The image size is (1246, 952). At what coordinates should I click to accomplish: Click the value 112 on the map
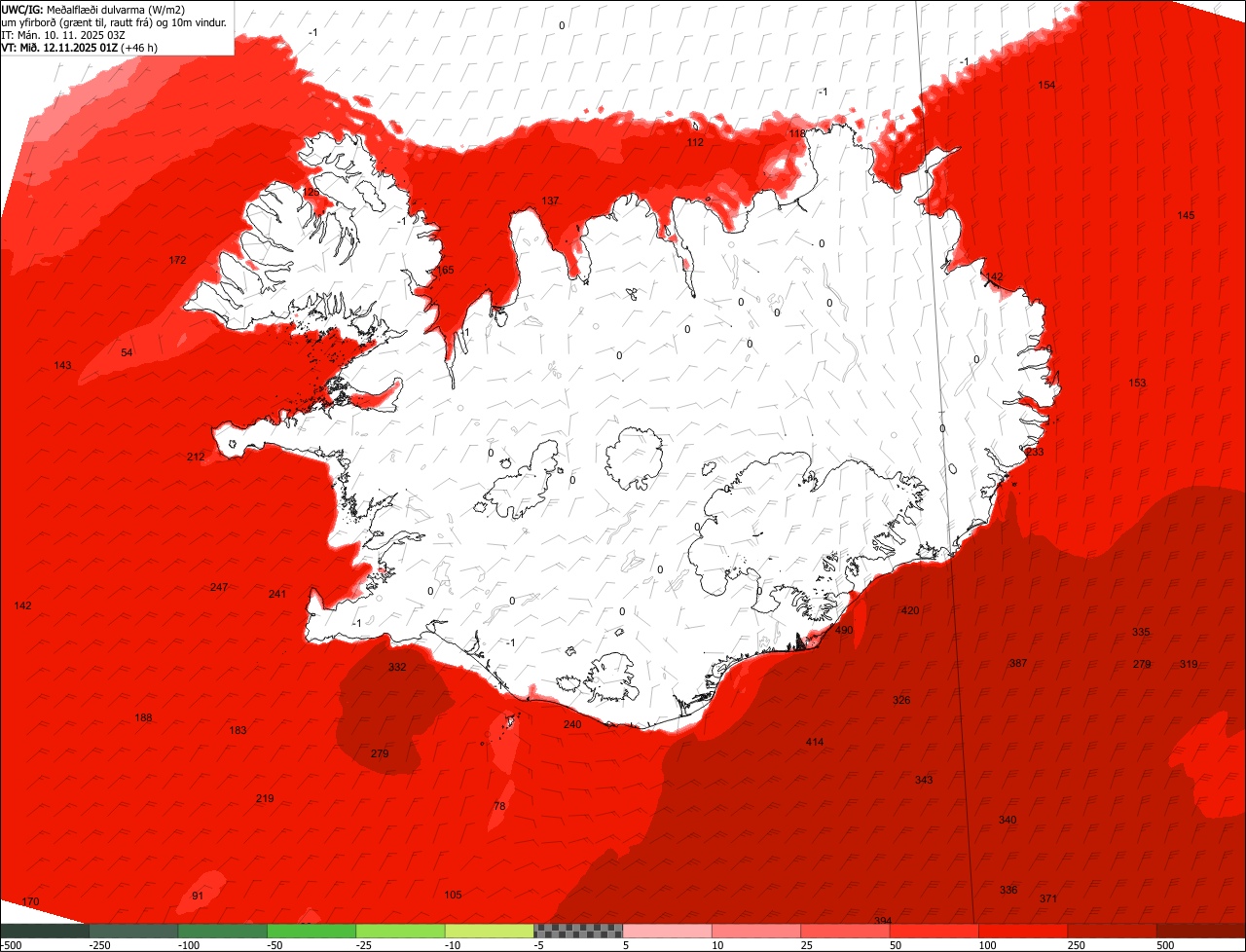(695, 142)
